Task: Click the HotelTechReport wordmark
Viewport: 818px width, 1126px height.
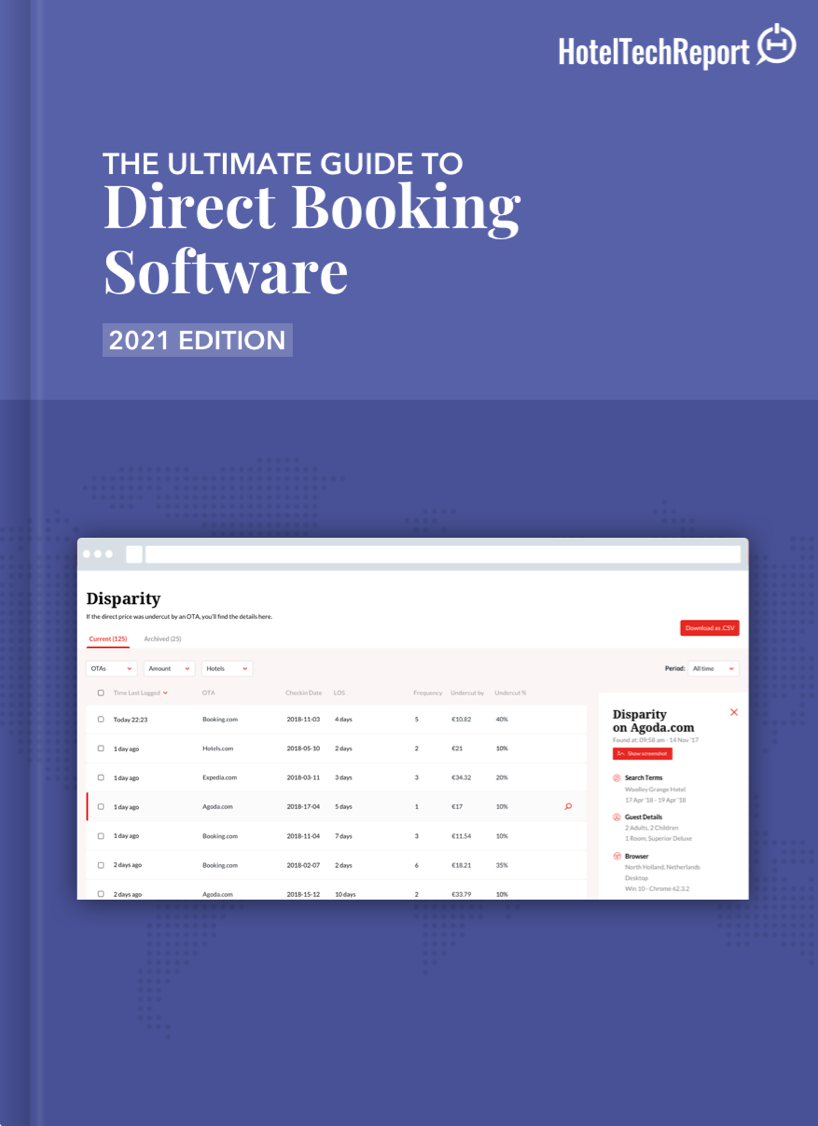Action: coord(654,53)
